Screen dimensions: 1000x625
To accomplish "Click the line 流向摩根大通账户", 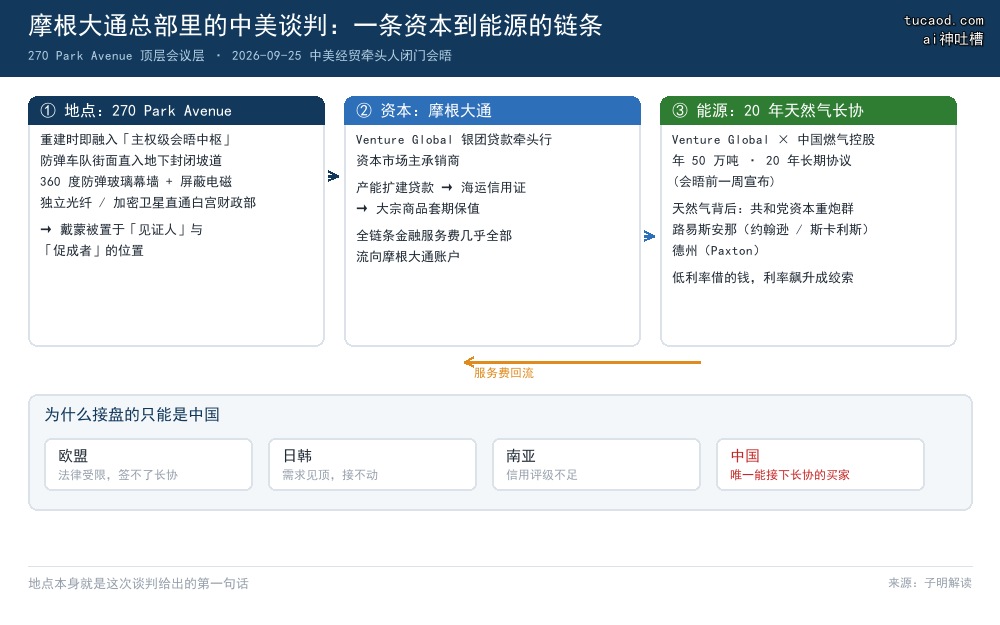I will [x=408, y=256].
